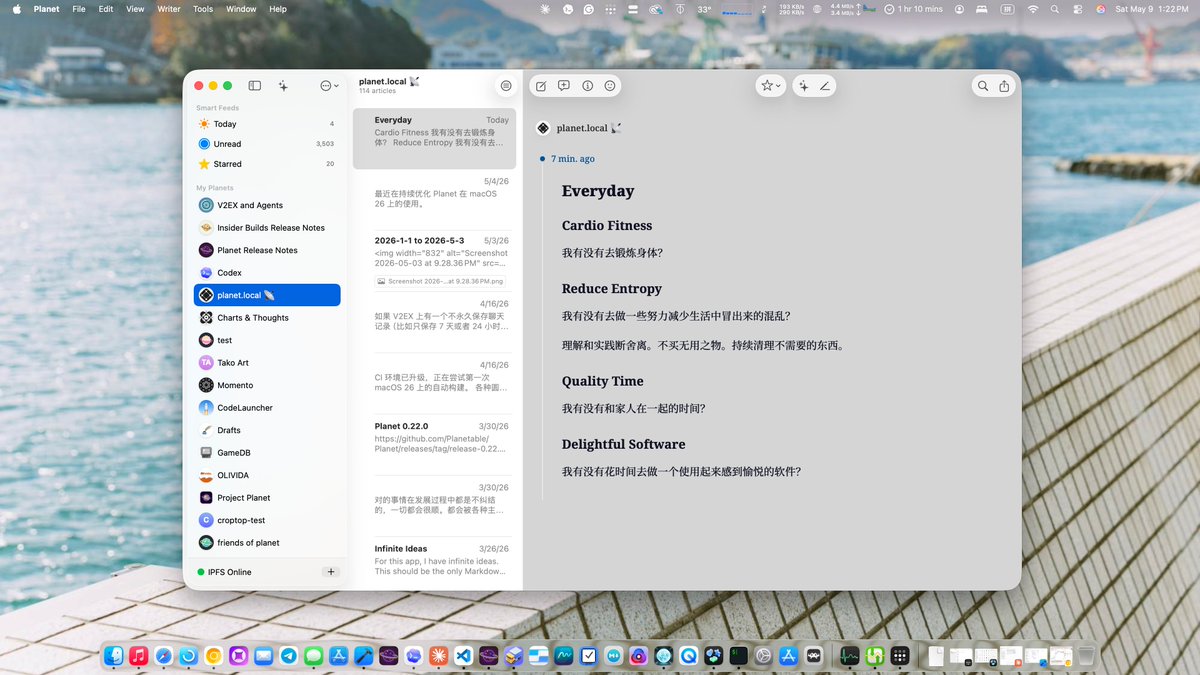This screenshot has height=675, width=1200.
Task: Open CodeLauncher in the sidebar
Action: click(267, 408)
